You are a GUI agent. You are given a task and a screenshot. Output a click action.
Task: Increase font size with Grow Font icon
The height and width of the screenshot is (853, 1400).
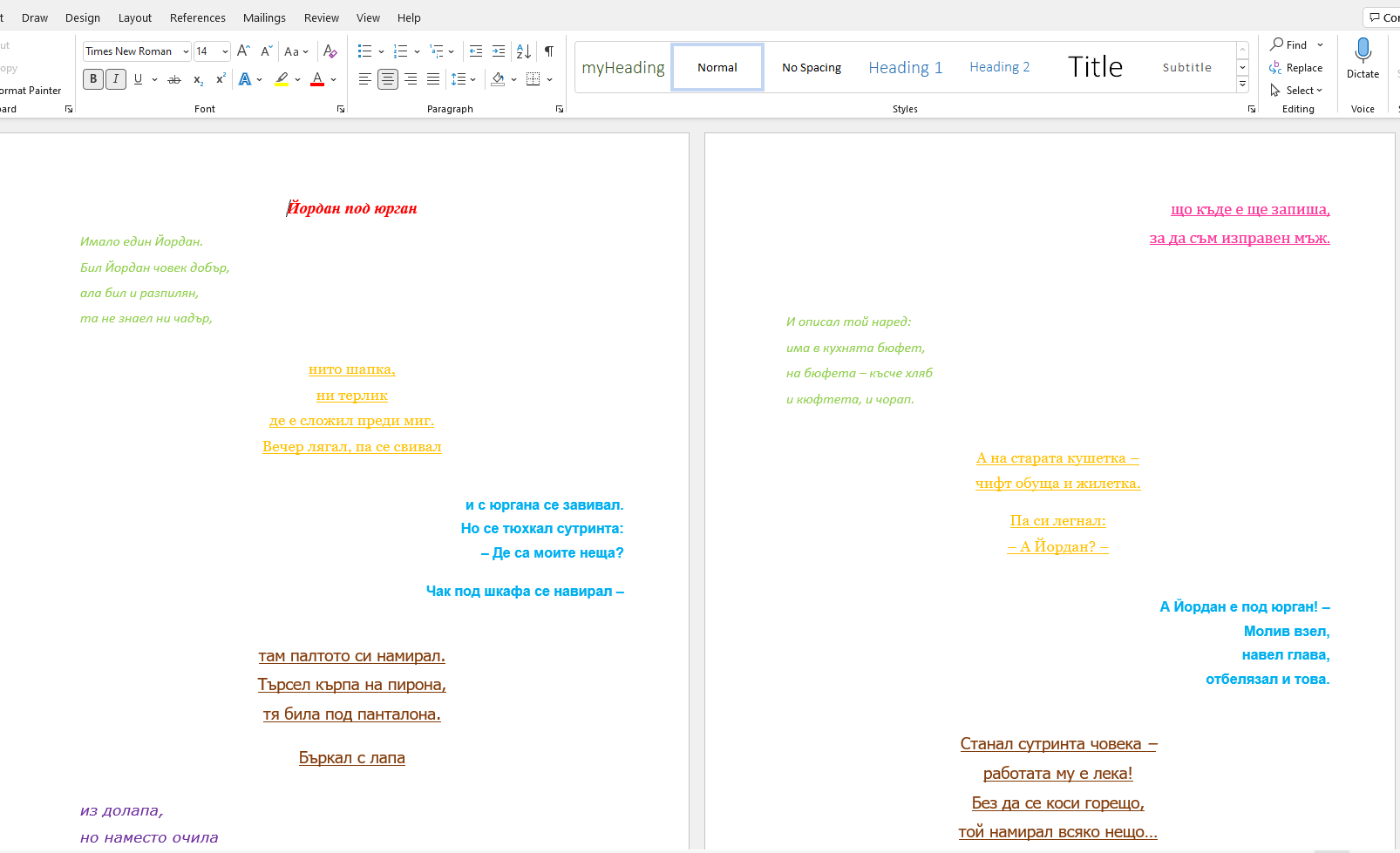pos(243,51)
